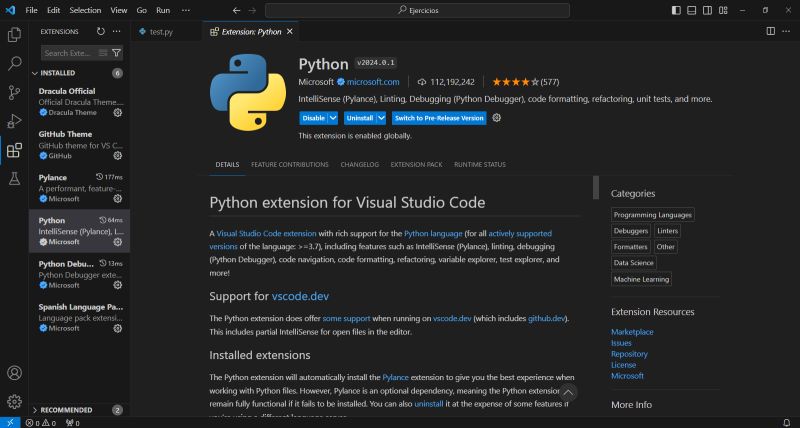Click the Disable button
The image size is (800, 428).
[313, 118]
